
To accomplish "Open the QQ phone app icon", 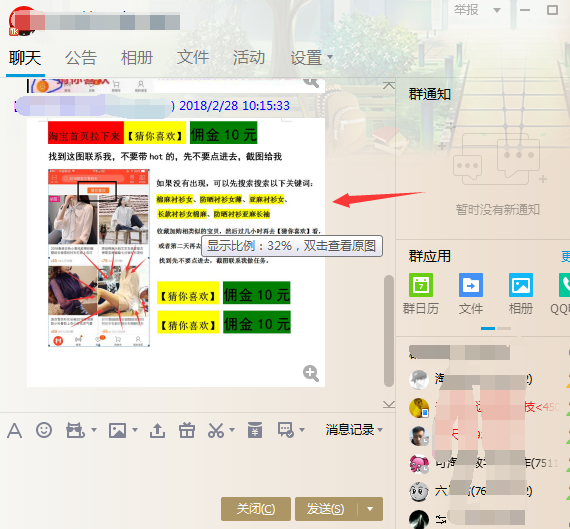I will (565, 285).
